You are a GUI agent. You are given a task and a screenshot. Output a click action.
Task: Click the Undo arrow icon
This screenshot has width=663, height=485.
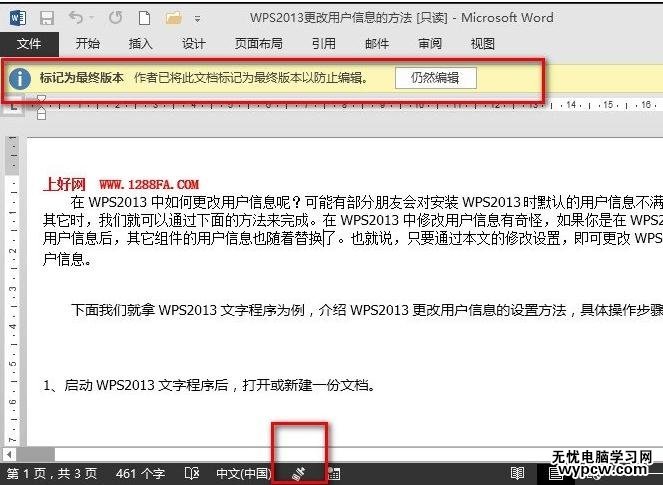click(x=75, y=17)
